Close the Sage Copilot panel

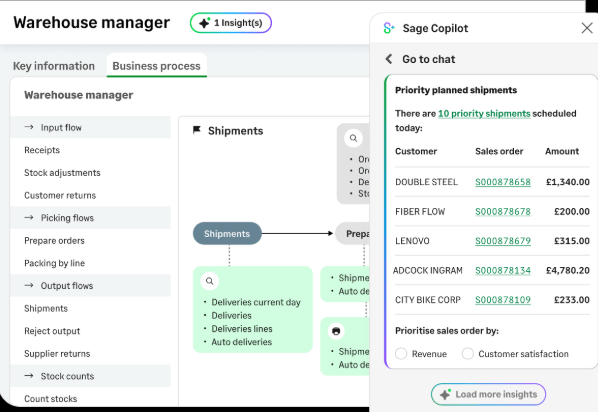pyautogui.click(x=587, y=28)
